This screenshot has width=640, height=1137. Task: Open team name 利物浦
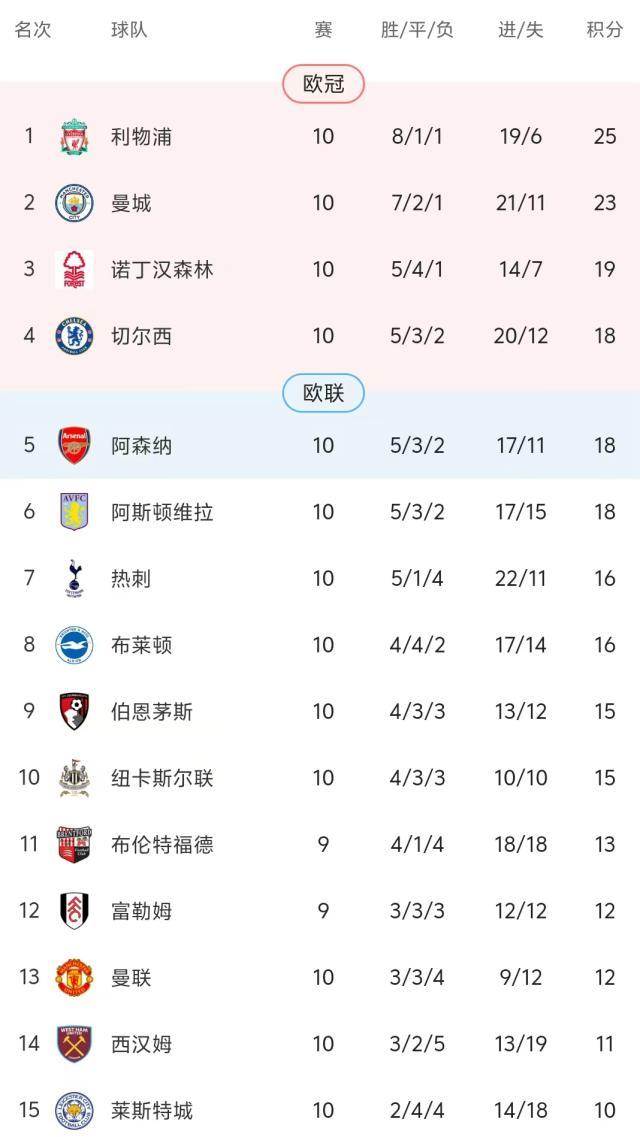141,136
